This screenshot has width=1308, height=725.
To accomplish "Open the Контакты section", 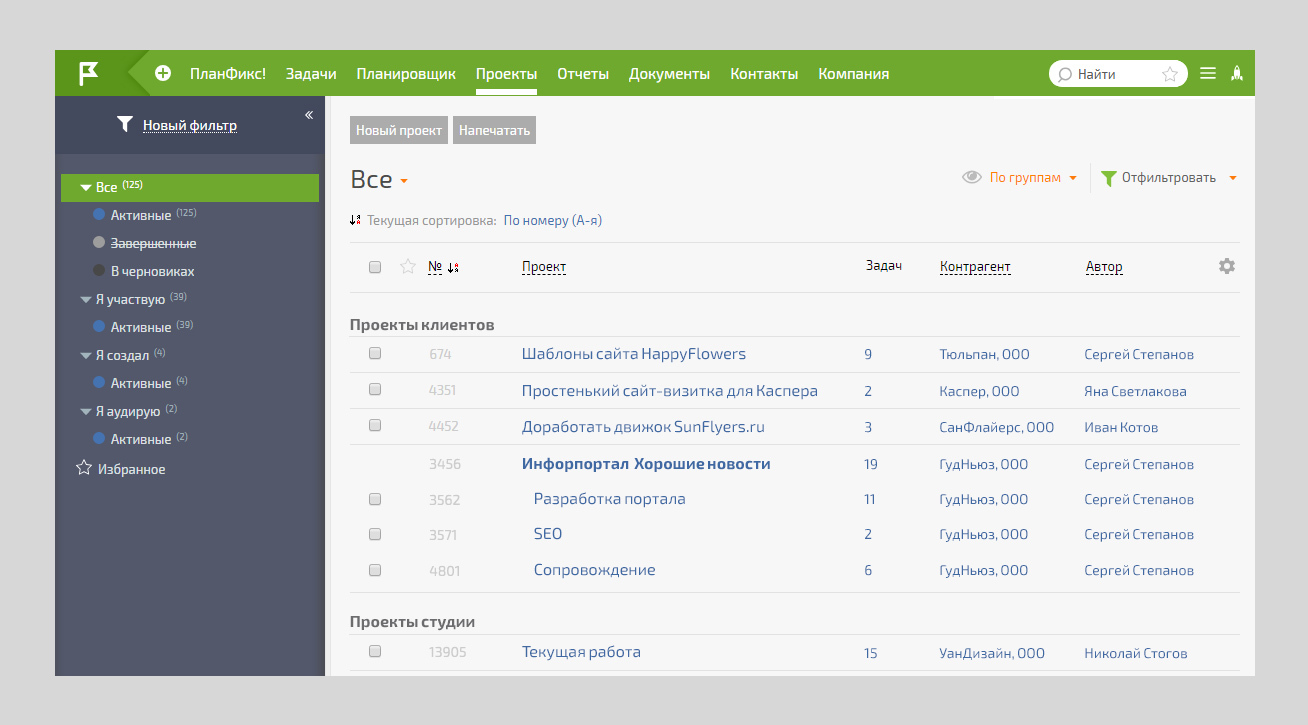I will click(764, 73).
